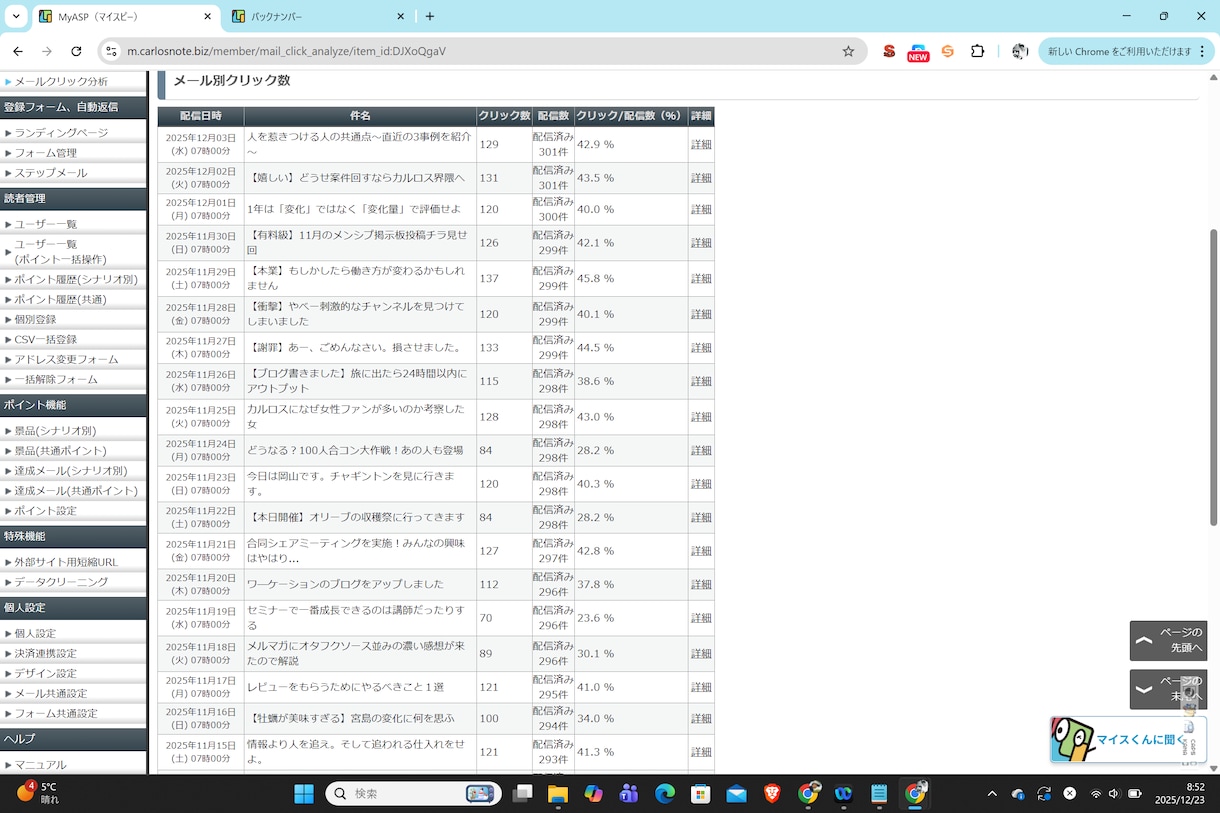Image resolution: width=1220 pixels, height=813 pixels.
Task: Open 決済連携設定 in the sidebar
Action: coord(45,653)
